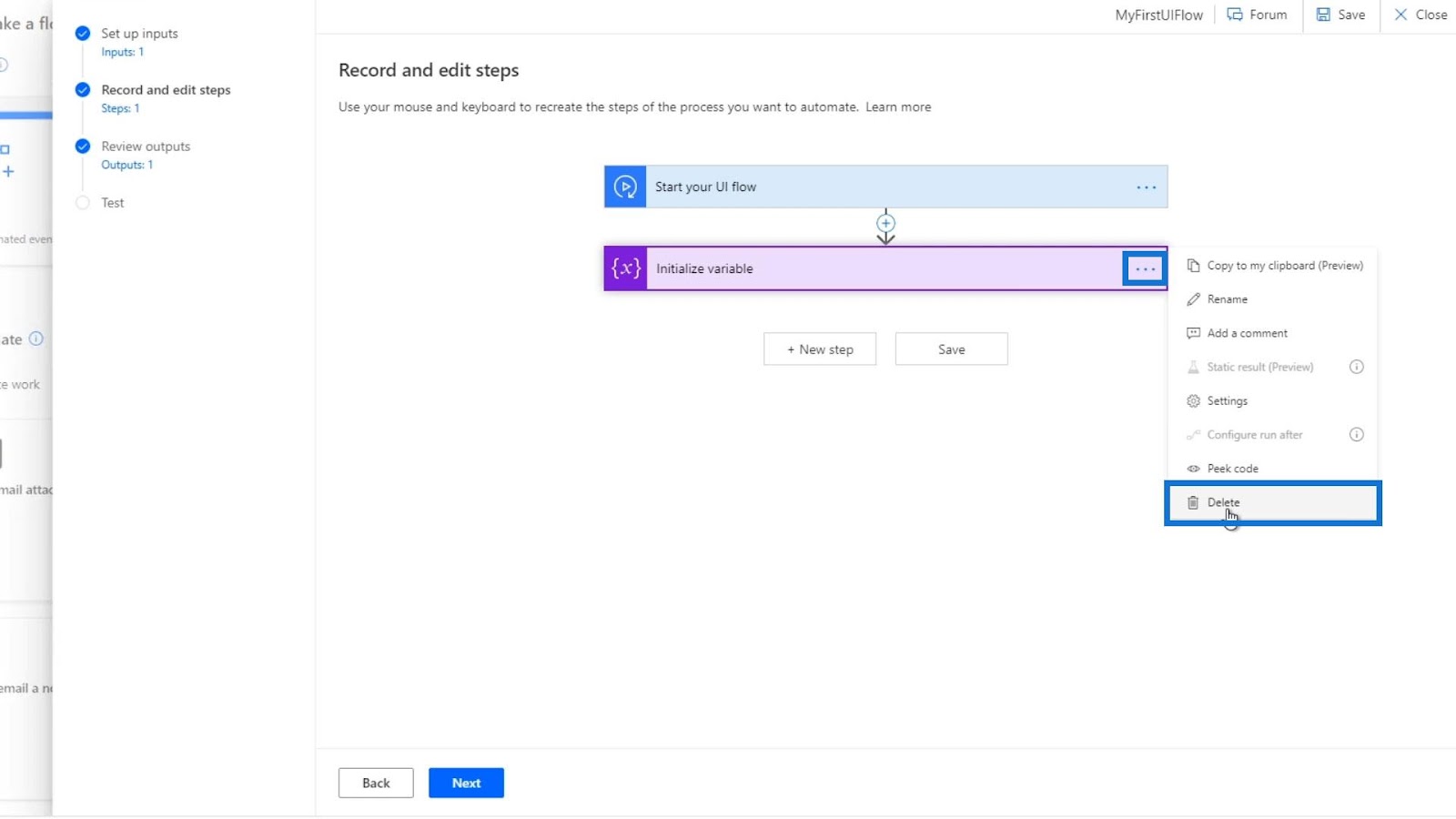The image size is (1456, 819).
Task: Select Peek code in the context menu
Action: (1232, 469)
